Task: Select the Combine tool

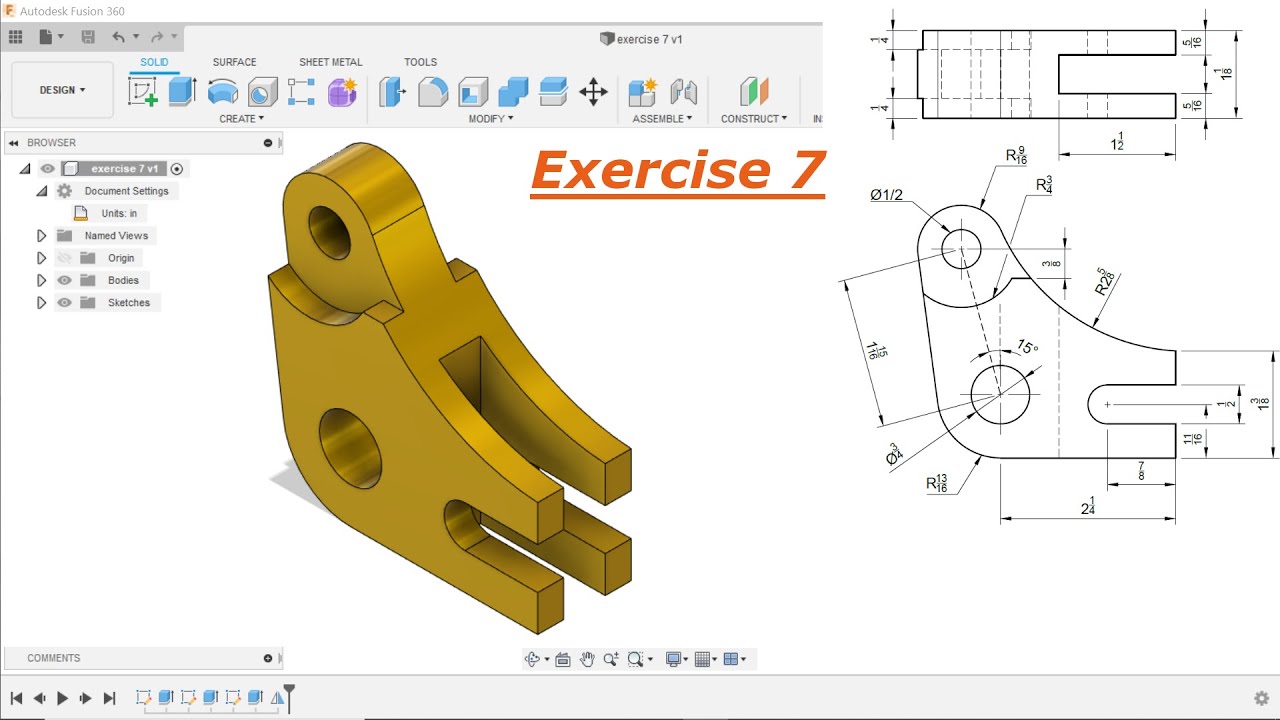Action: (x=513, y=92)
